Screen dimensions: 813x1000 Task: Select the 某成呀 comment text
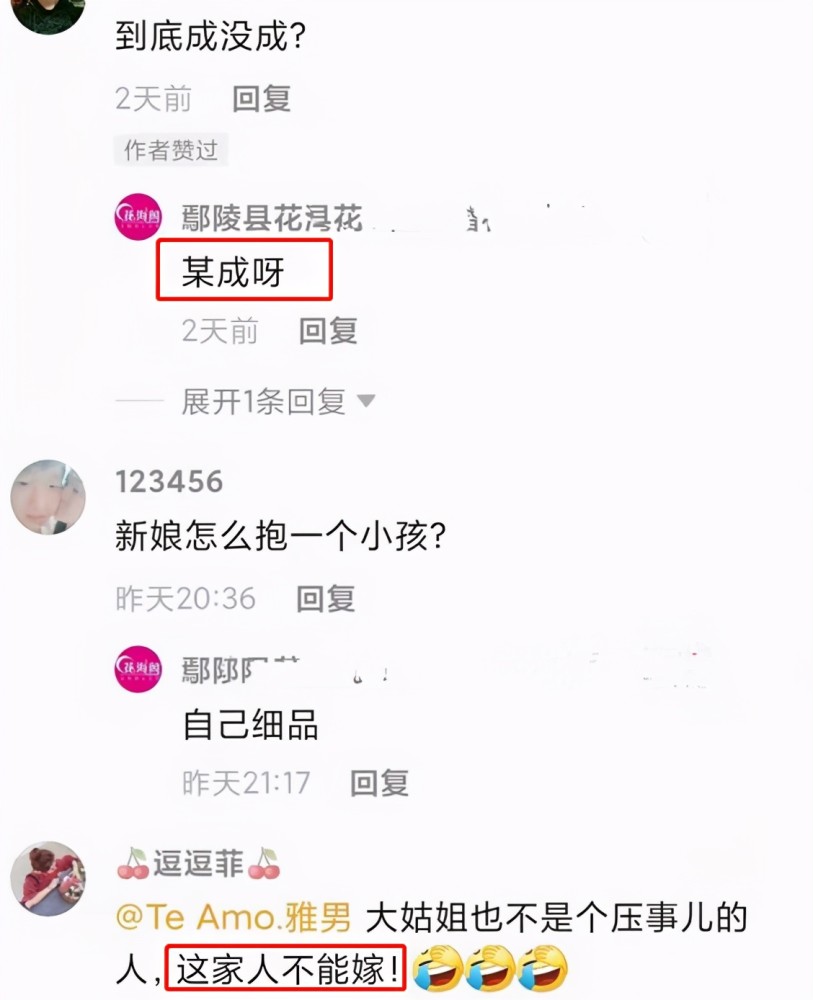233,272
